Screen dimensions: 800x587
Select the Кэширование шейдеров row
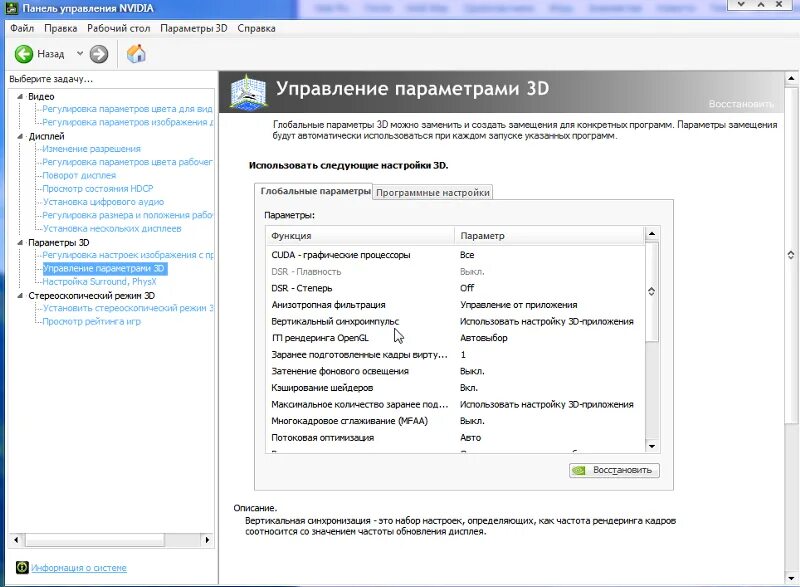pyautogui.click(x=455, y=388)
